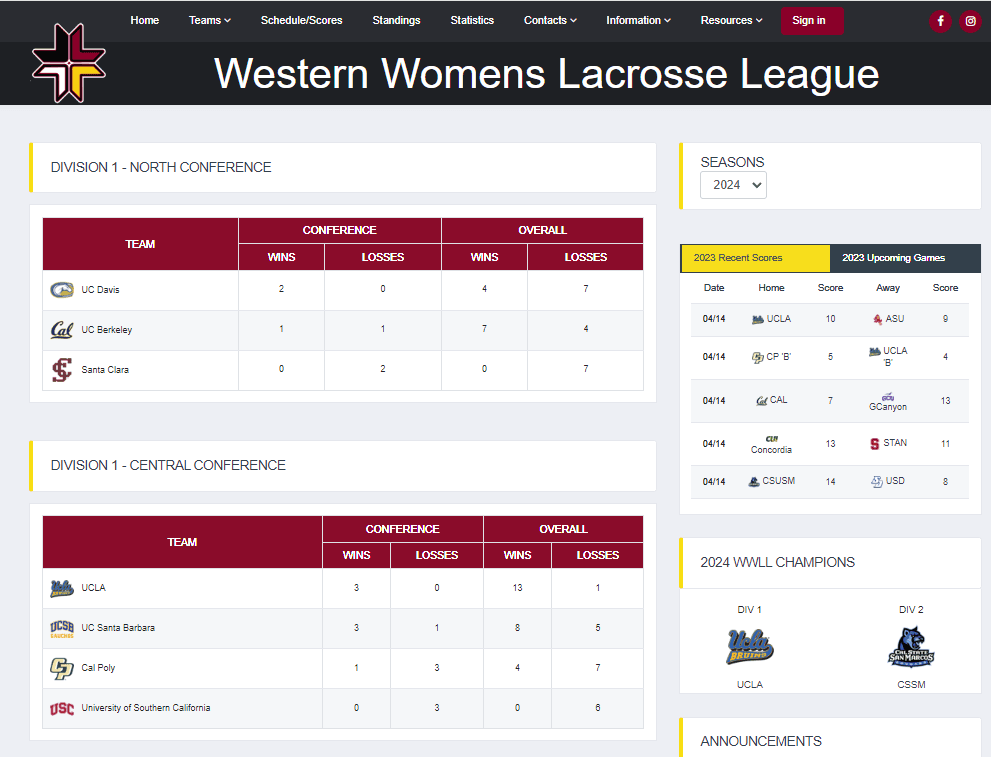
Task: Open the UC Berkeley team link
Action: point(107,329)
